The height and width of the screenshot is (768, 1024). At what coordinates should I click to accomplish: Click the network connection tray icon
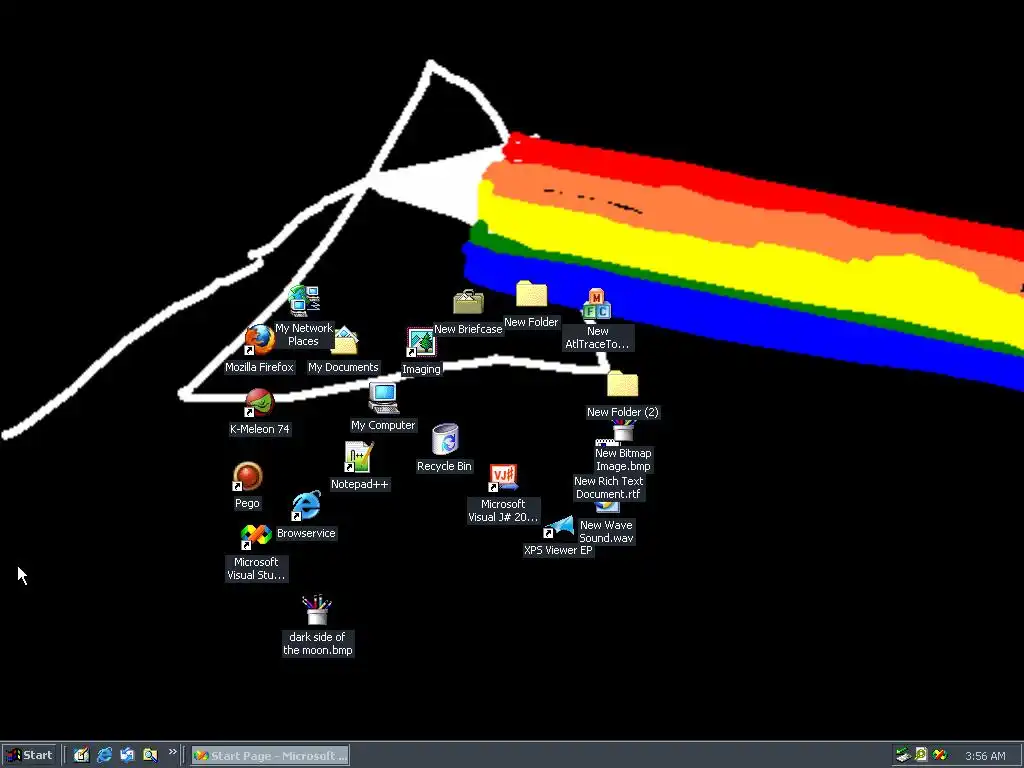903,756
